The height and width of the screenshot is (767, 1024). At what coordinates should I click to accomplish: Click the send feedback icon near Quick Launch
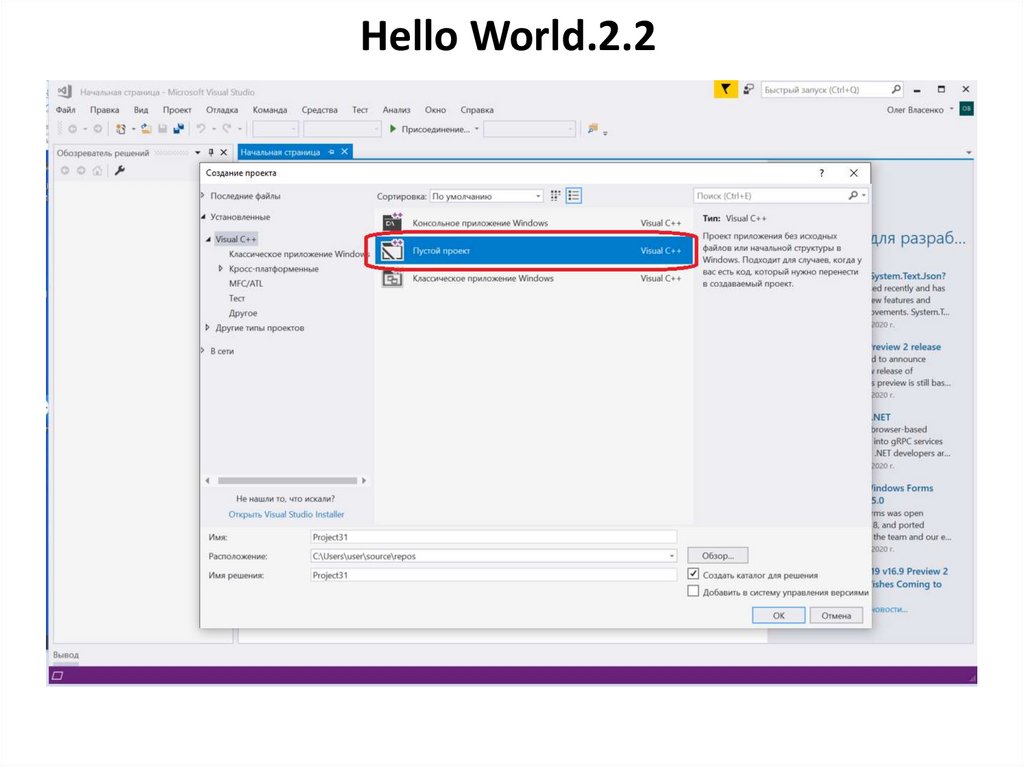point(749,89)
